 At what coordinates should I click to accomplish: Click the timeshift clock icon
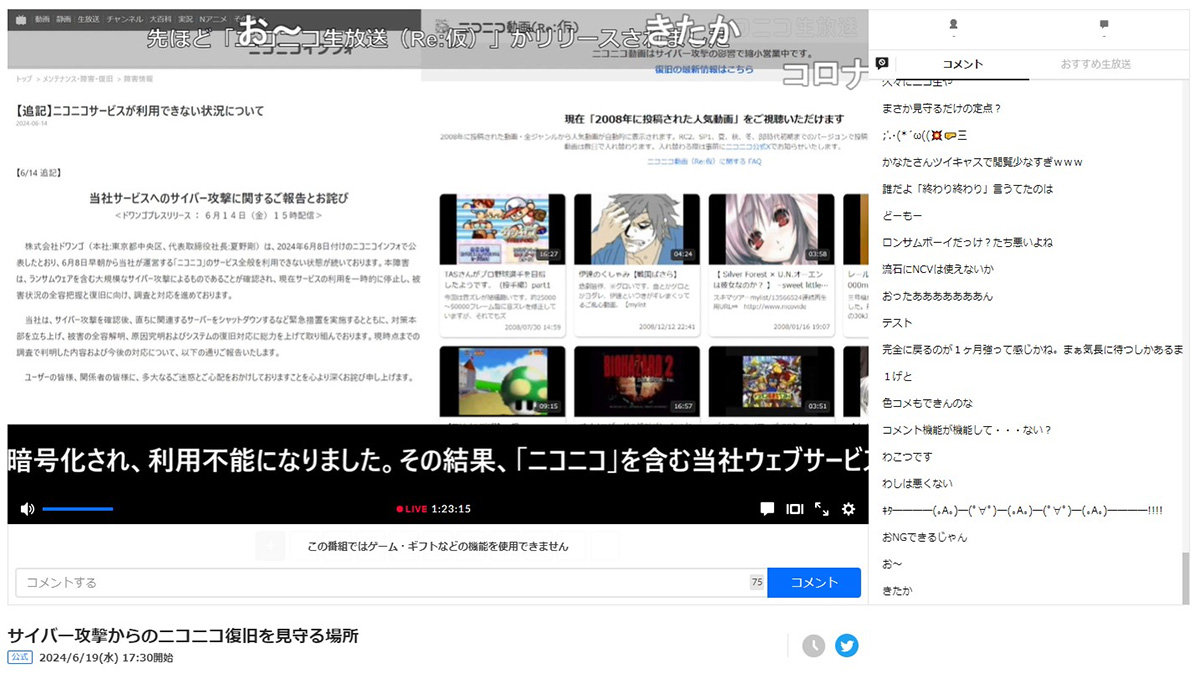tap(812, 646)
